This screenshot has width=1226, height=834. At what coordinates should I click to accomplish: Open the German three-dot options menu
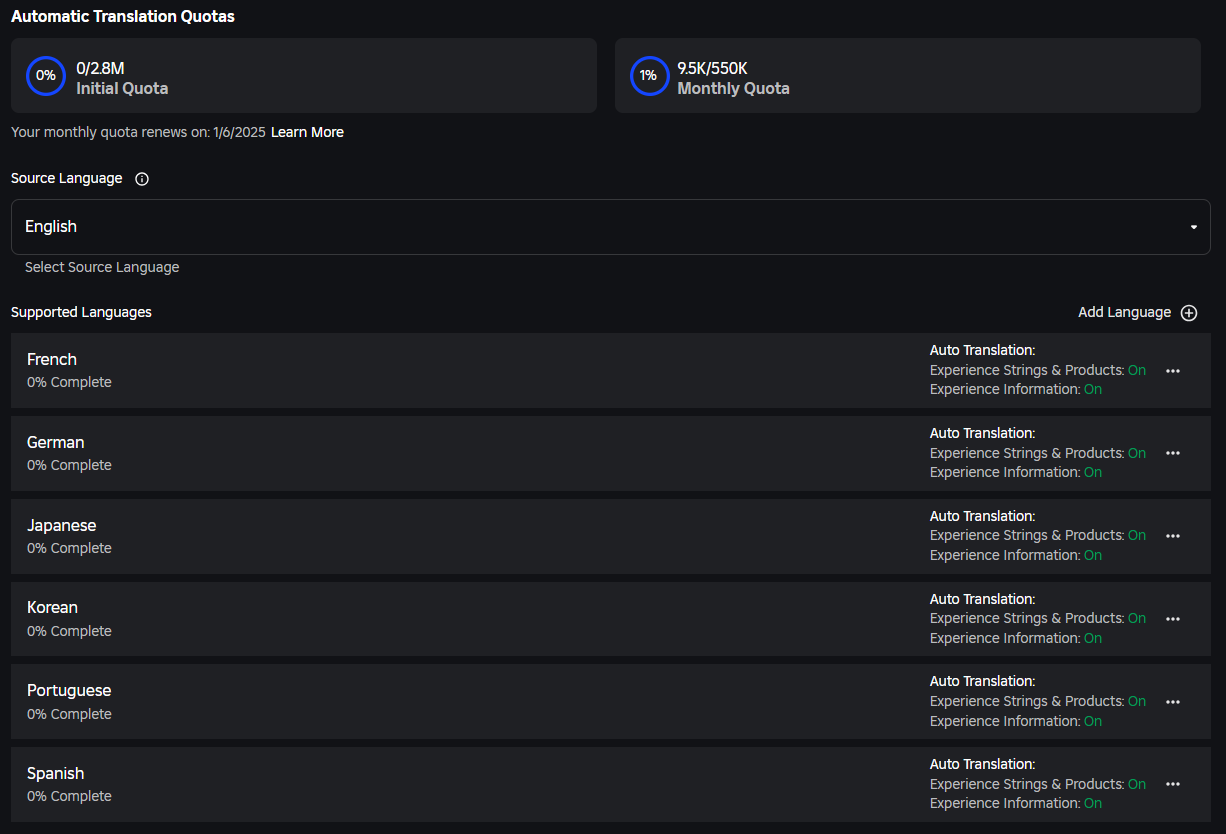(x=1173, y=453)
